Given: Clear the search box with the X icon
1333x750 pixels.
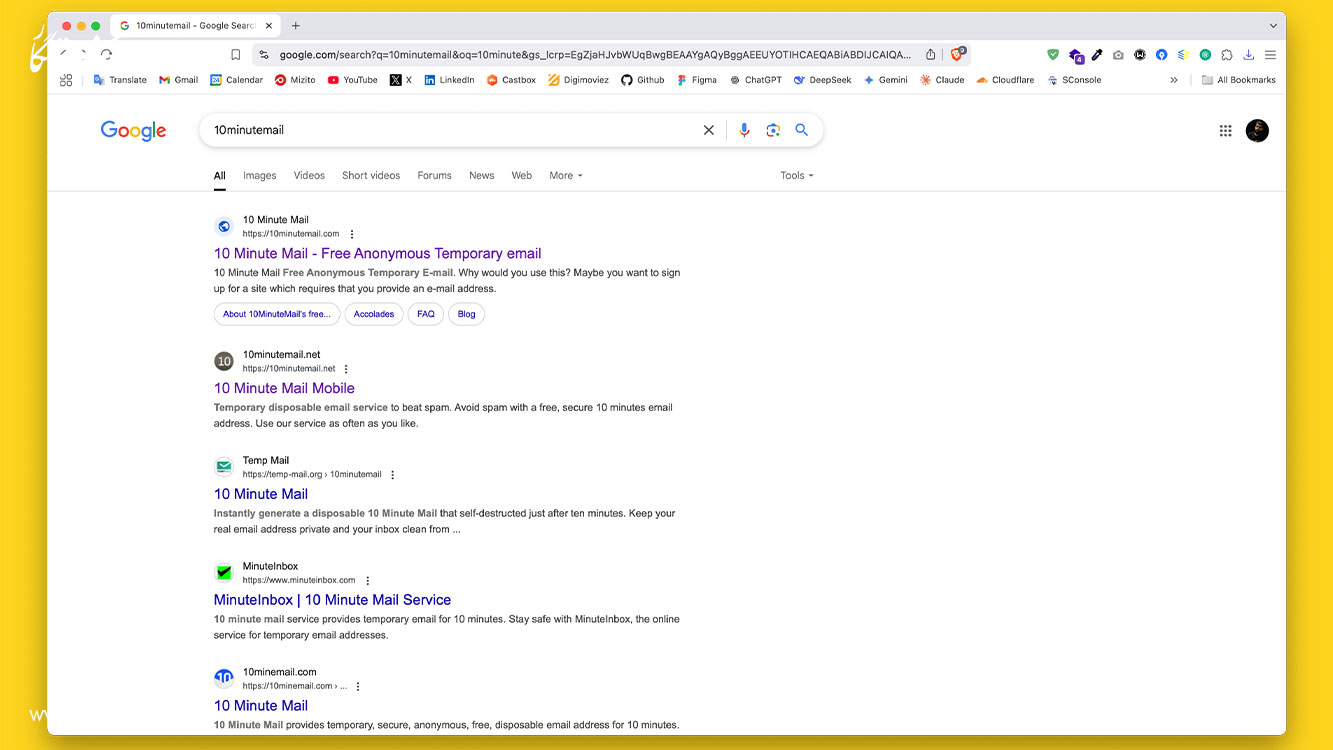Looking at the screenshot, I should click(709, 130).
